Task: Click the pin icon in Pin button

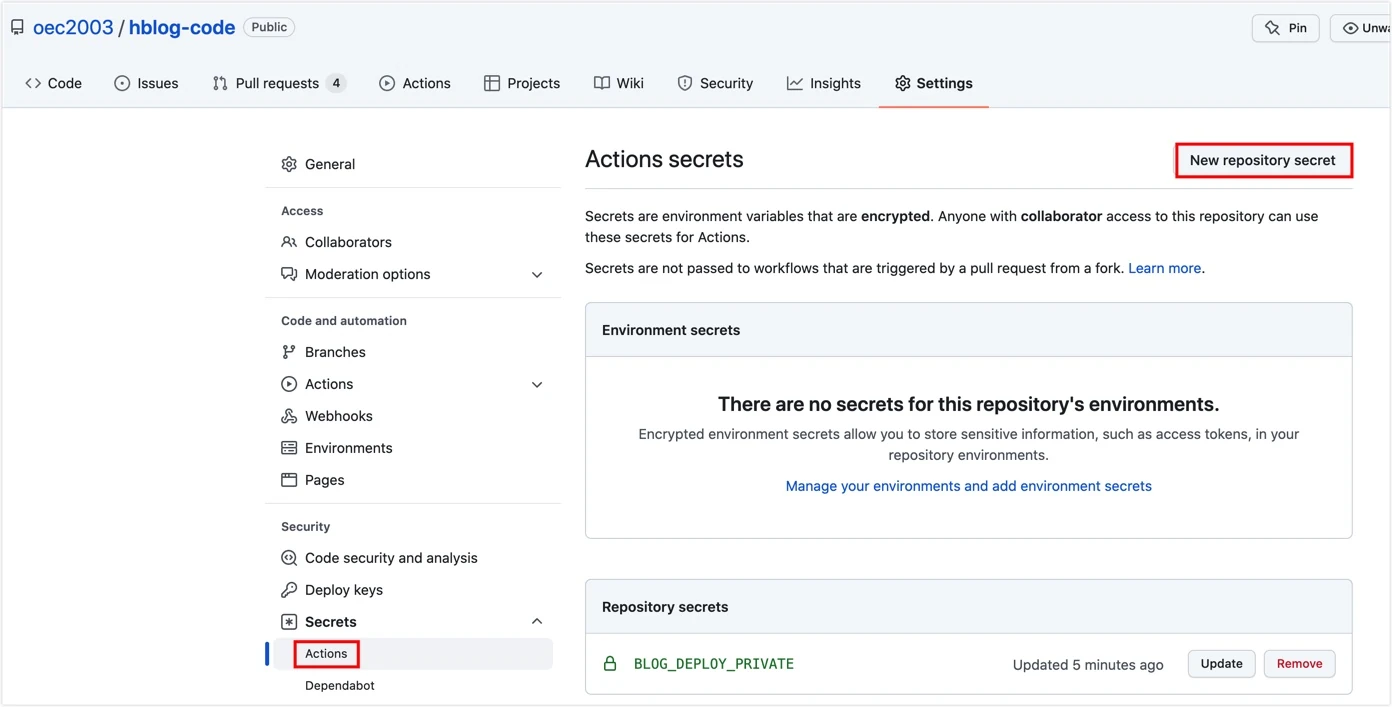Action: coord(1272,28)
